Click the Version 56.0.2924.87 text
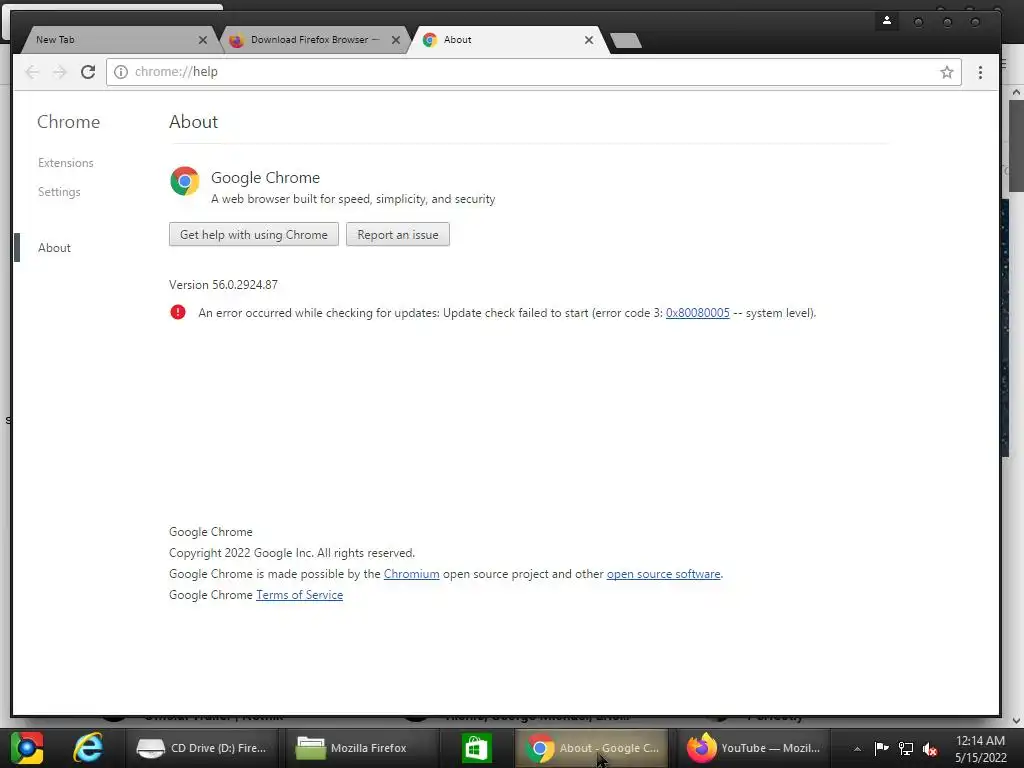1024x768 pixels. click(223, 285)
